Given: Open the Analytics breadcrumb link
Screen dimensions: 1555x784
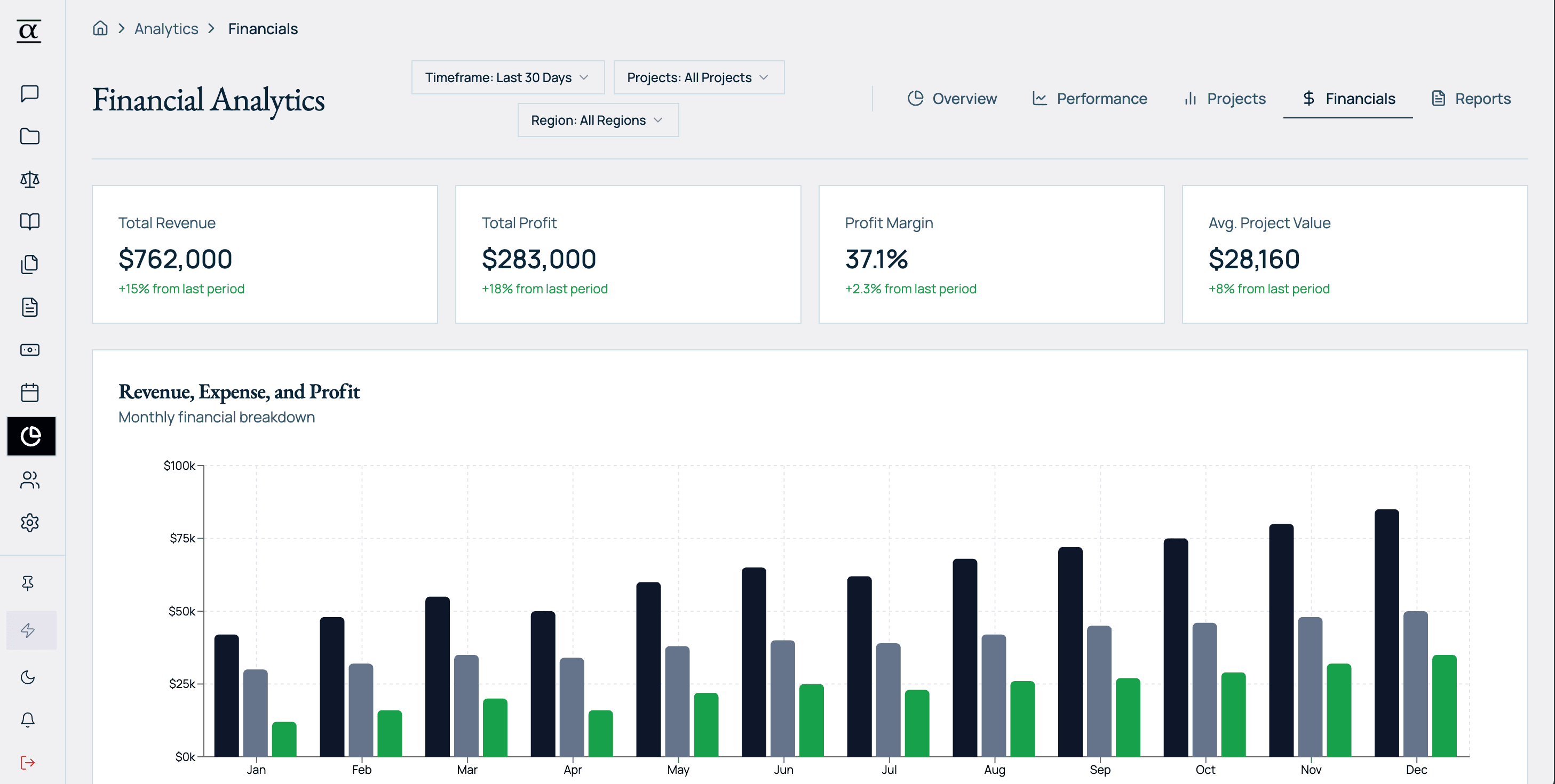Looking at the screenshot, I should tap(166, 28).
